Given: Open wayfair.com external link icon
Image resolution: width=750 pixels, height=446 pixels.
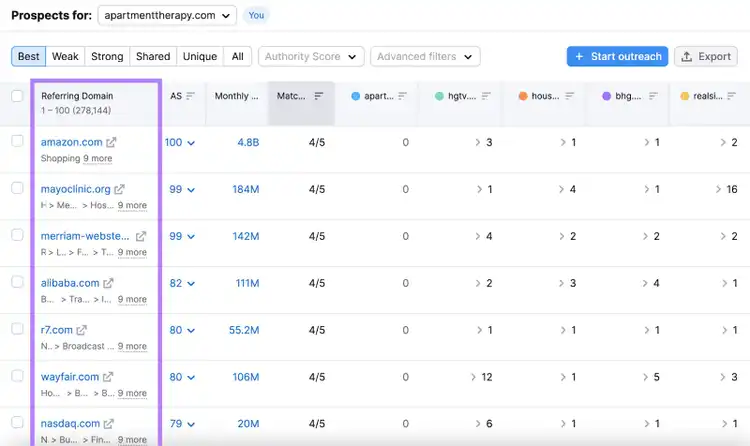Looking at the screenshot, I should (108, 377).
